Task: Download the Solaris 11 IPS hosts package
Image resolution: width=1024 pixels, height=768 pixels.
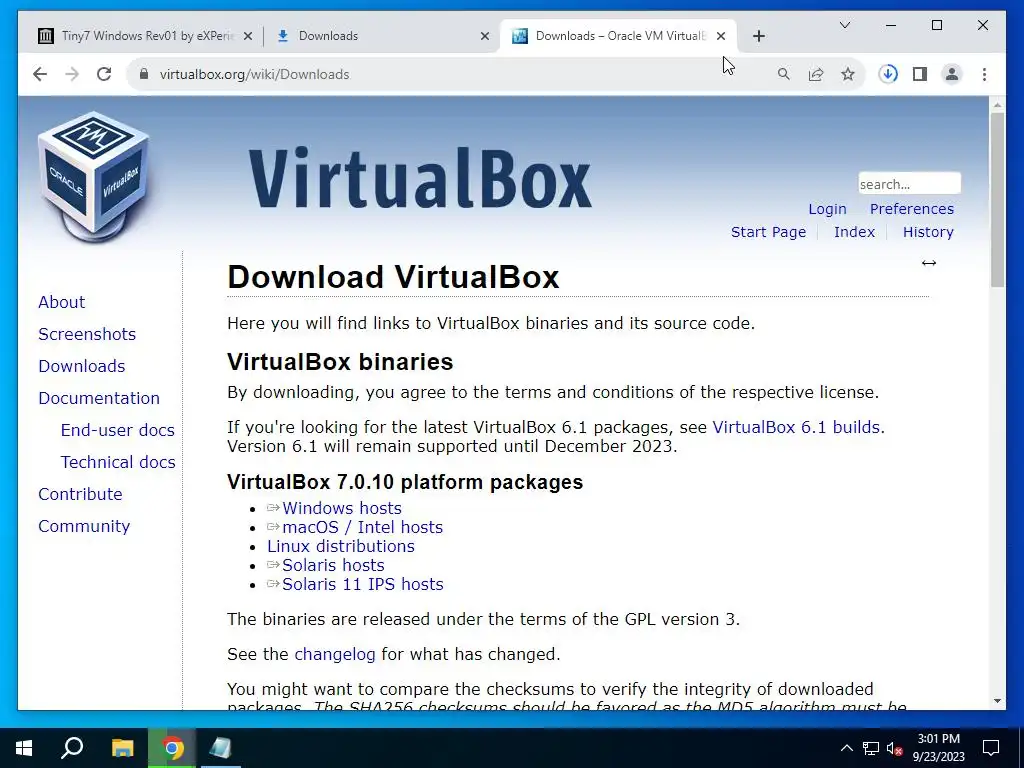Action: tap(362, 584)
